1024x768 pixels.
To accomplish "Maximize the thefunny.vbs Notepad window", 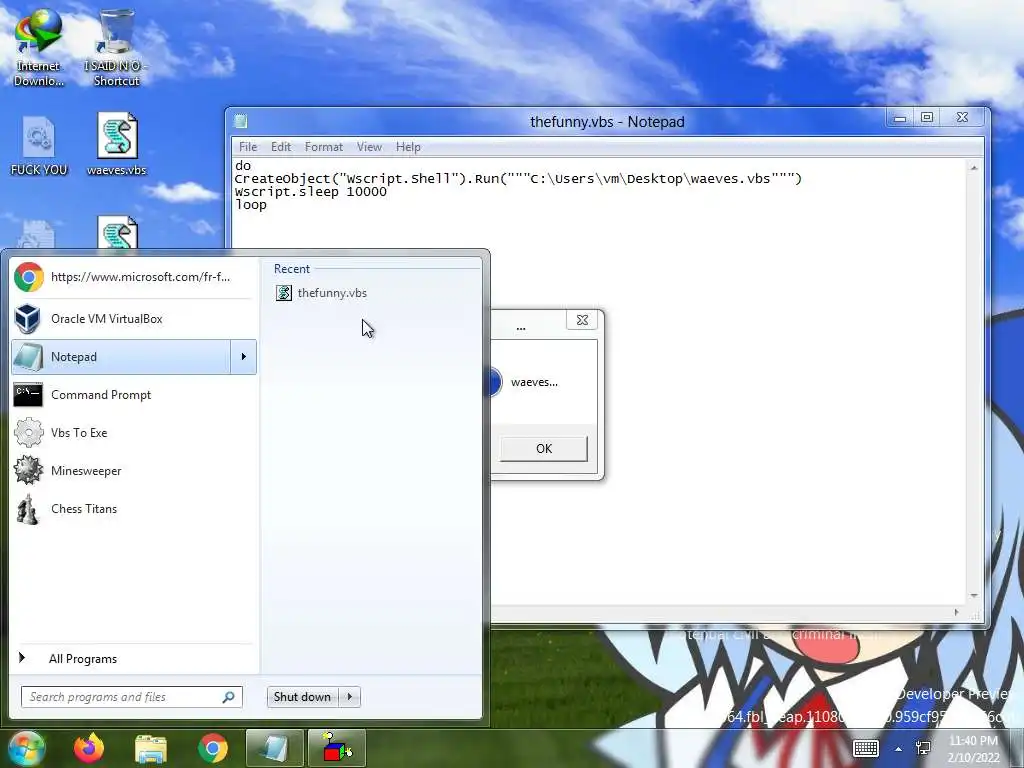I will coord(927,118).
